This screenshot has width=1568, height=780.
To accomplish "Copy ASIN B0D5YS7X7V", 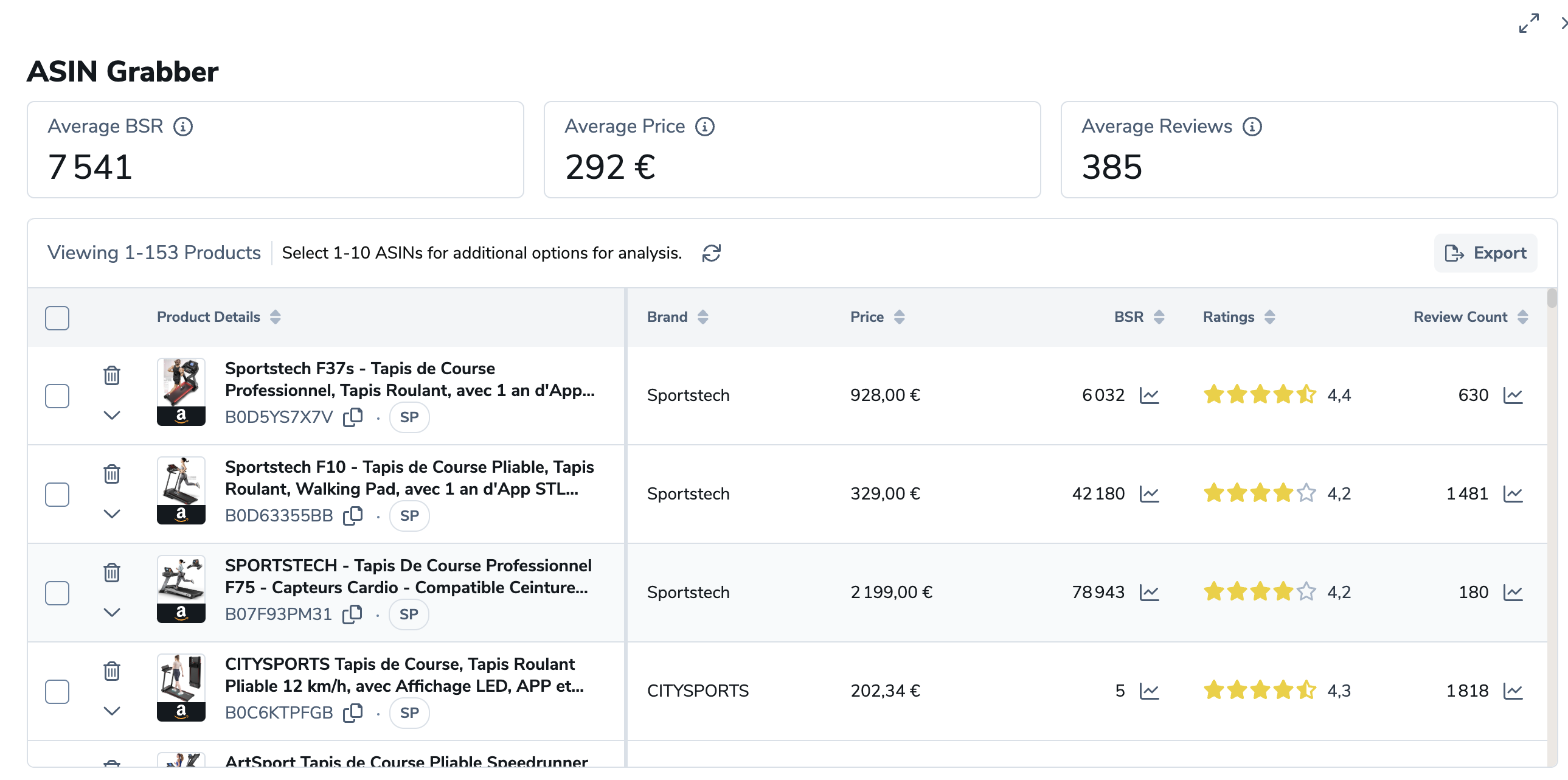I will point(353,417).
